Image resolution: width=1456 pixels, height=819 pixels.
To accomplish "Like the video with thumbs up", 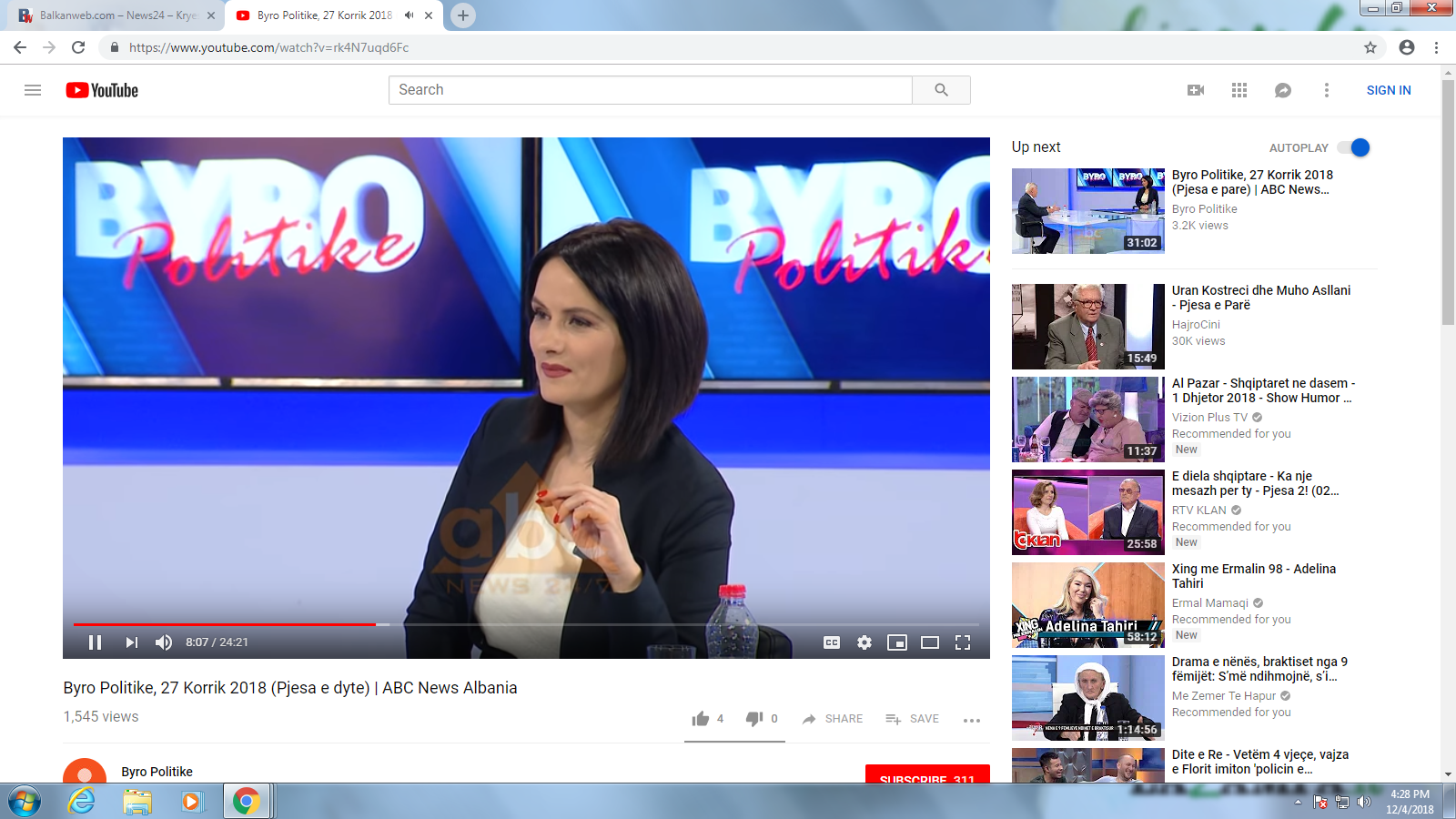I will [701, 719].
